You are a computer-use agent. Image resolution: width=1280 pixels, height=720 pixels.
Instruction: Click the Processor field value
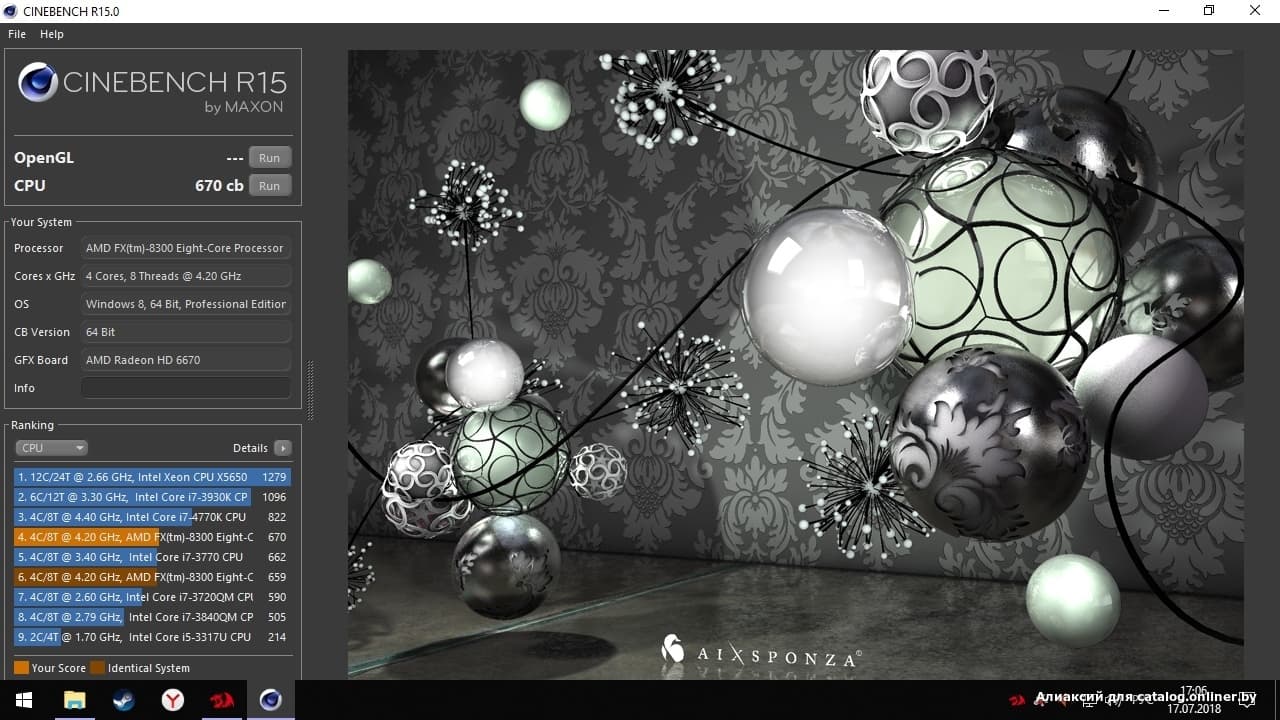point(186,248)
